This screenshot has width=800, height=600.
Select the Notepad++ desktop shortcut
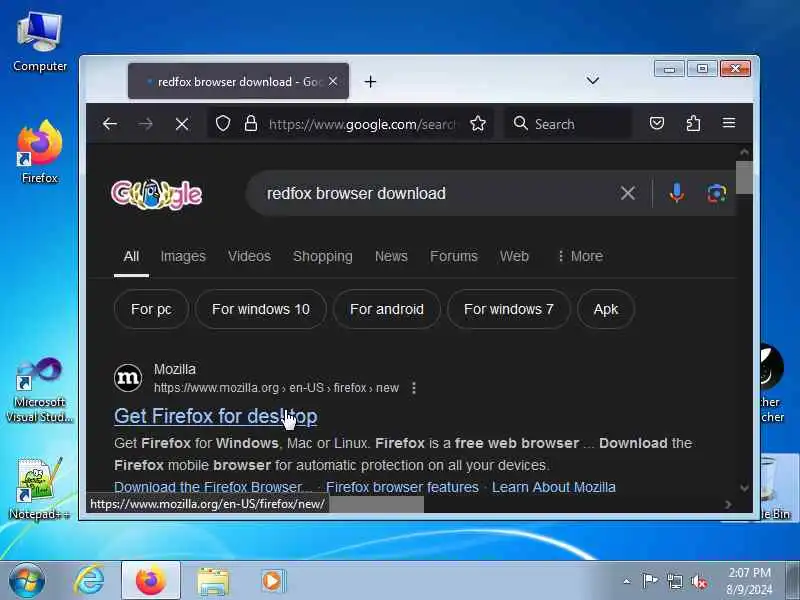[x=40, y=488]
